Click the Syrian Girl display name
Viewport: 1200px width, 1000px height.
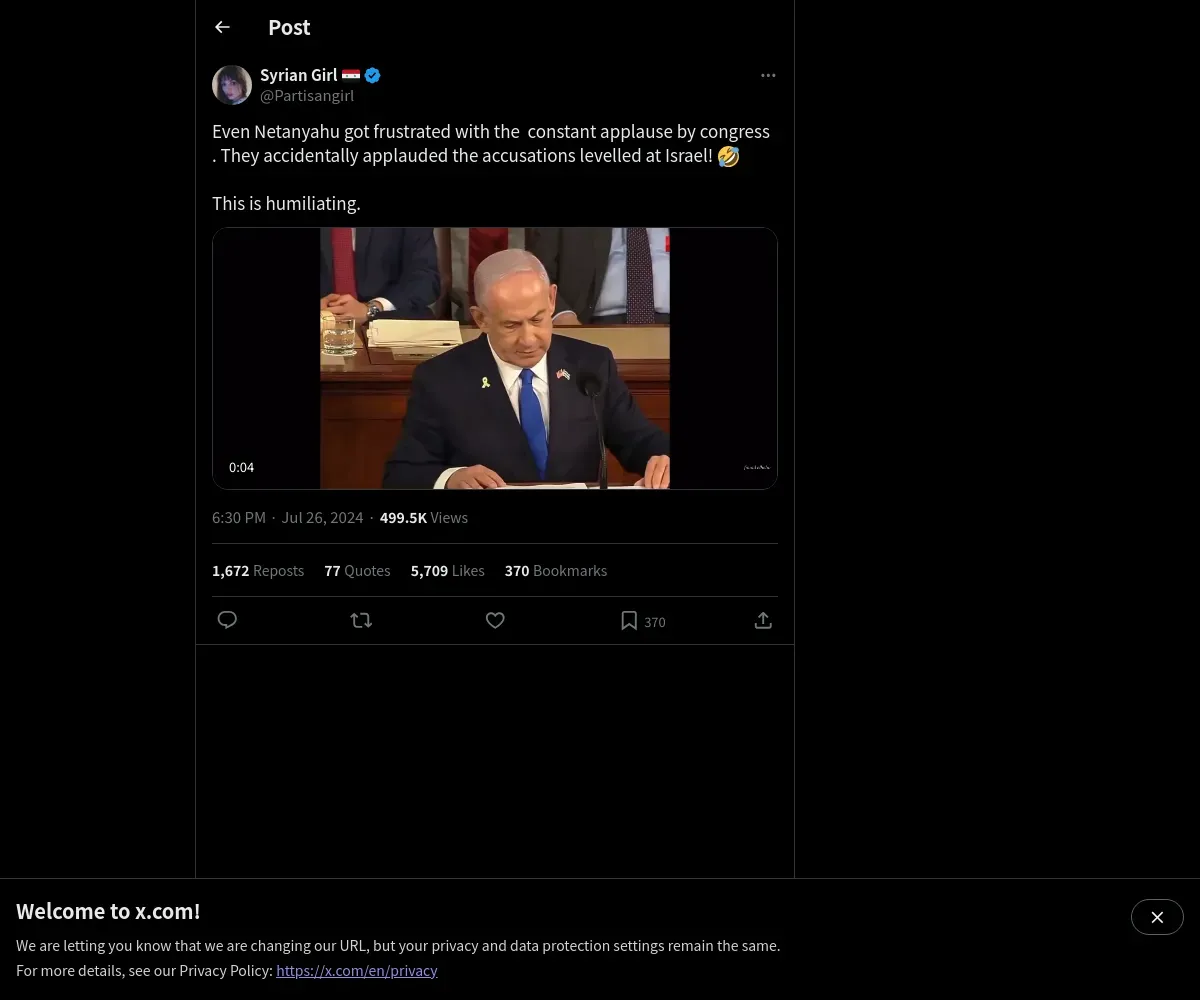[298, 75]
